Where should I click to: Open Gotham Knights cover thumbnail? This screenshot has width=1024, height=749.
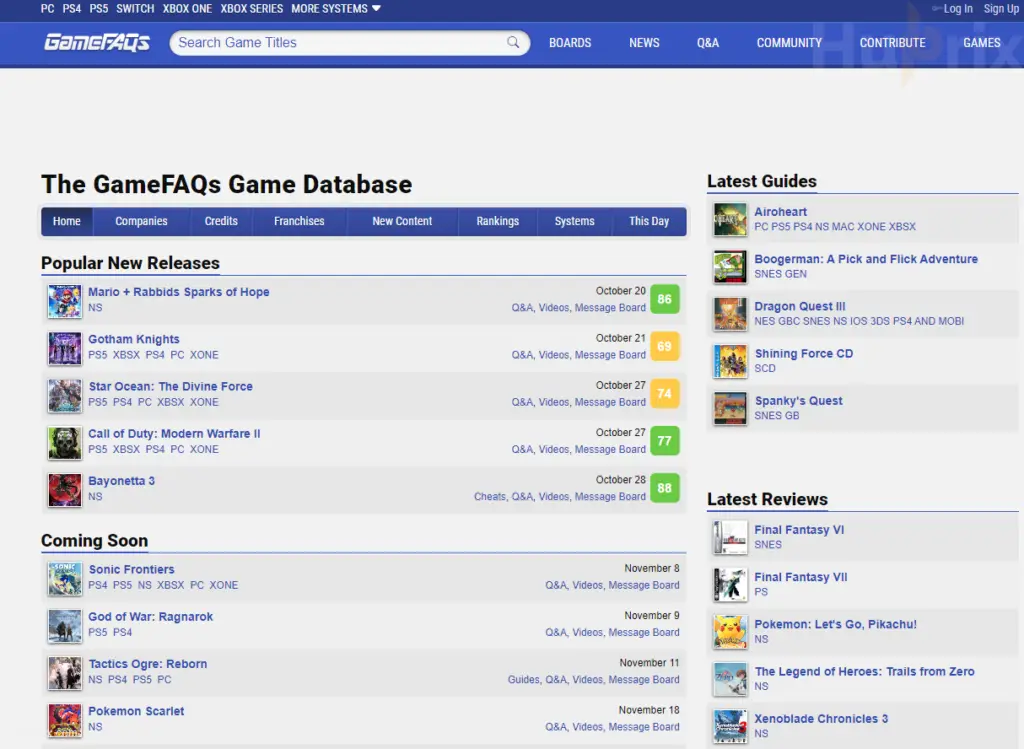coord(65,348)
